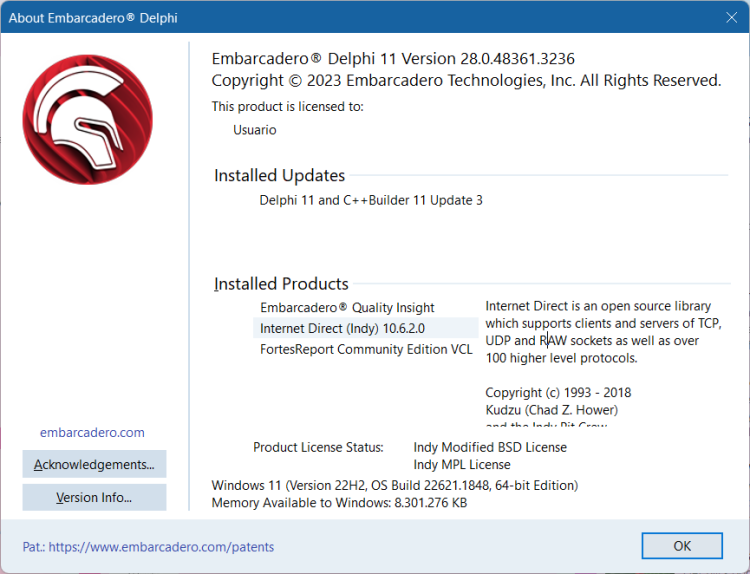
Task: Click the Product License Status label
Action: point(318,447)
